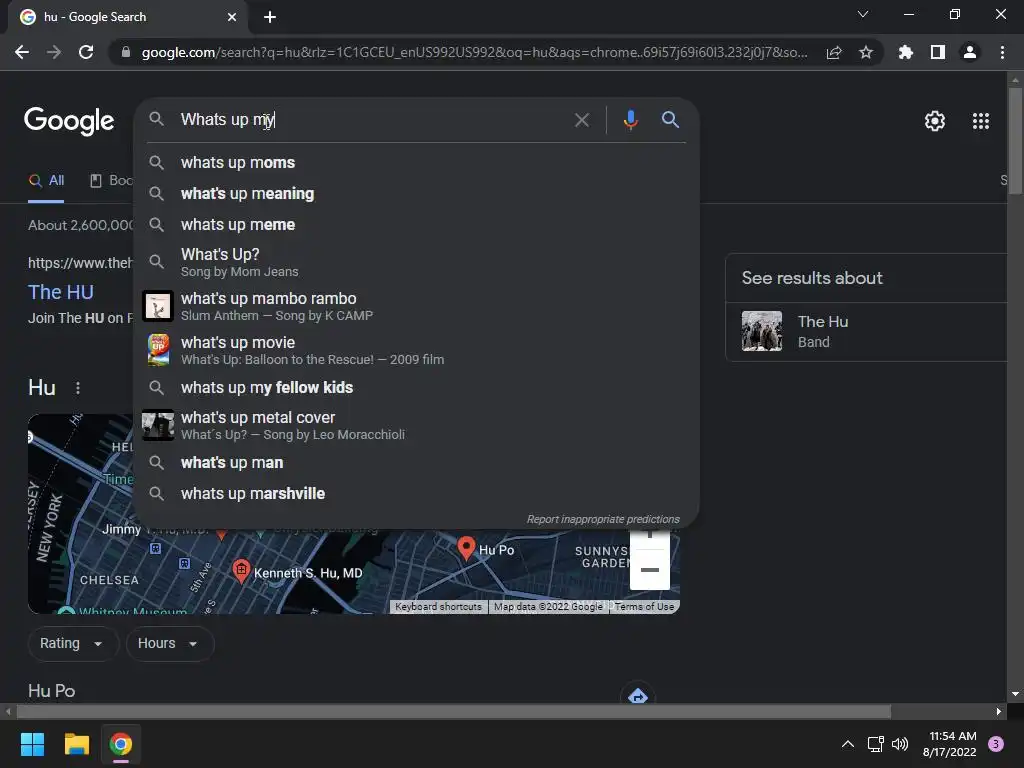The width and height of the screenshot is (1024, 768).
Task: Click the Kenneth S. Hu, MD map pin
Action: [241, 571]
